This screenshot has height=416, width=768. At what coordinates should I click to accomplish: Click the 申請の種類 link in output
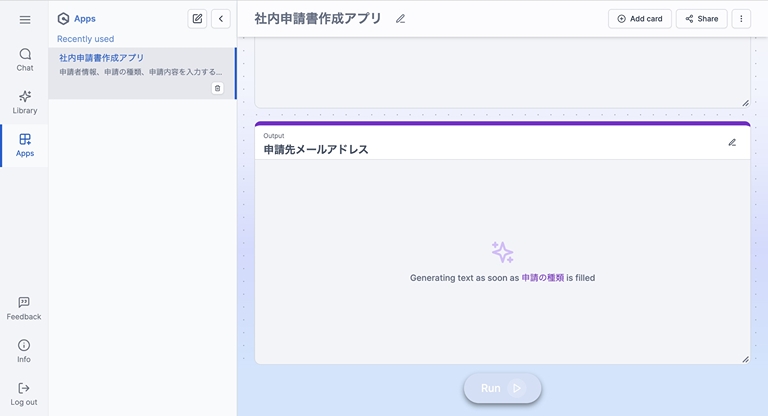coord(542,278)
